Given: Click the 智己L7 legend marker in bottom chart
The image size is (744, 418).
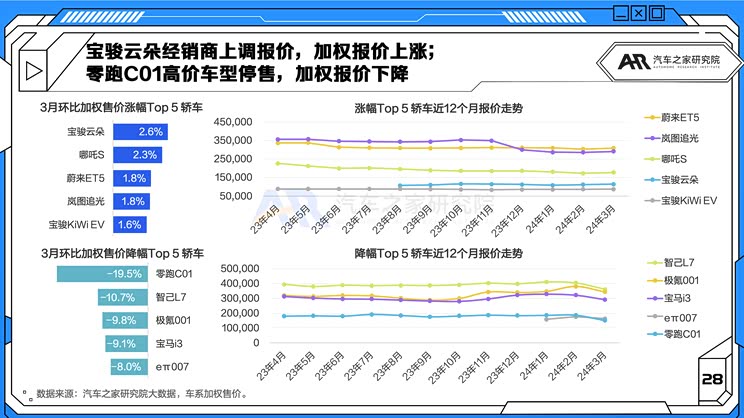Looking at the screenshot, I should pyautogui.click(x=651, y=261).
